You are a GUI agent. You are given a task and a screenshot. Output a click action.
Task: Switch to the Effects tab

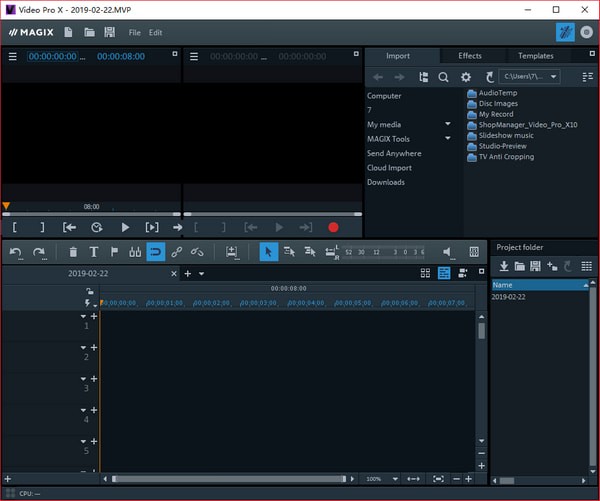469,56
